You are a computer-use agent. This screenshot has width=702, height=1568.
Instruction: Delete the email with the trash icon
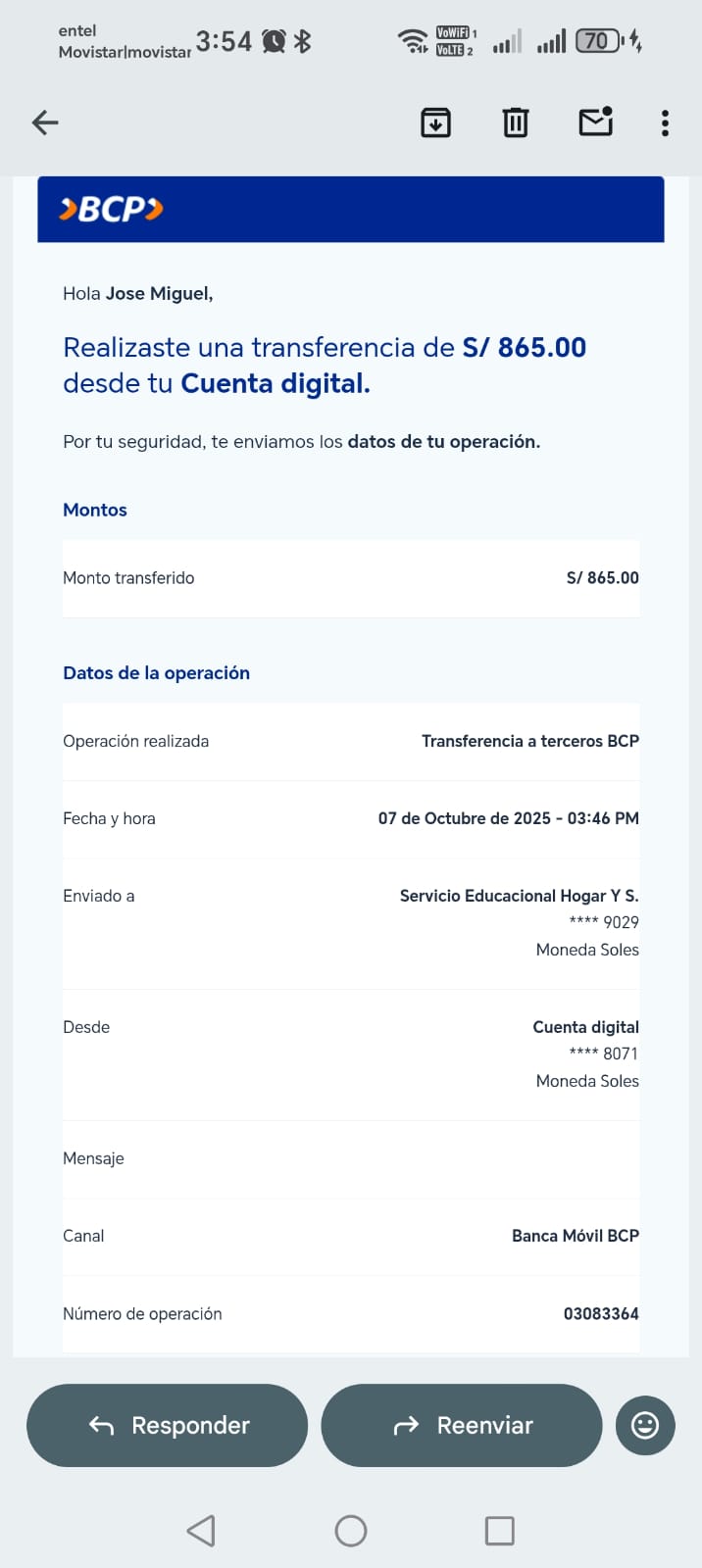[x=516, y=122]
